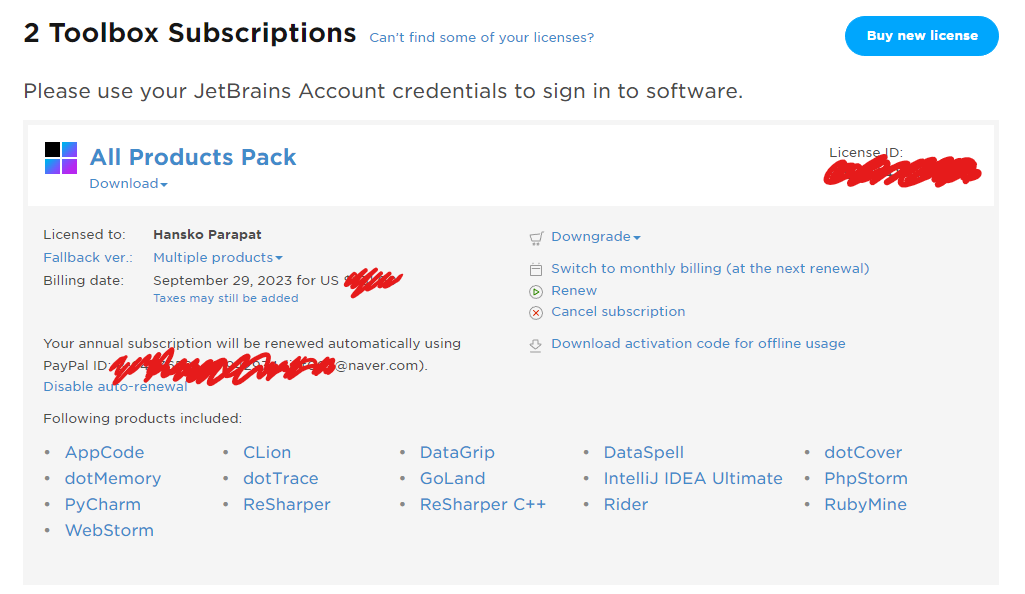Click the 'Billing date:' label
This screenshot has height=594, width=1025.
84,280
